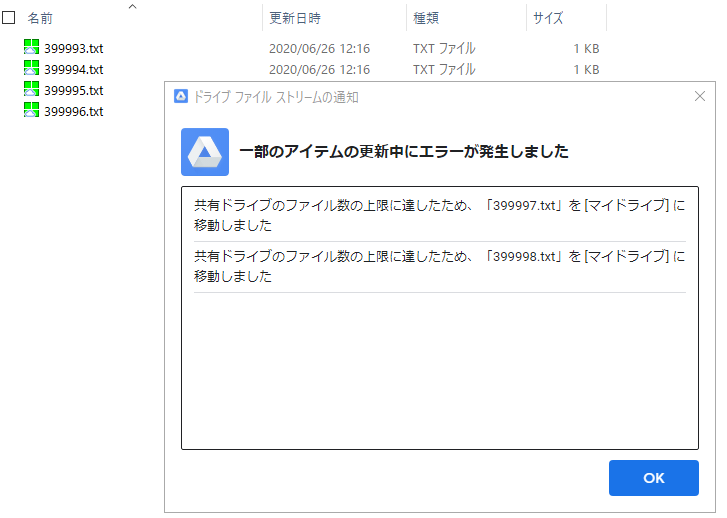Viewport: 727px width, 518px height.
Task: Select the 399997.txt error message entry
Action: point(440,215)
